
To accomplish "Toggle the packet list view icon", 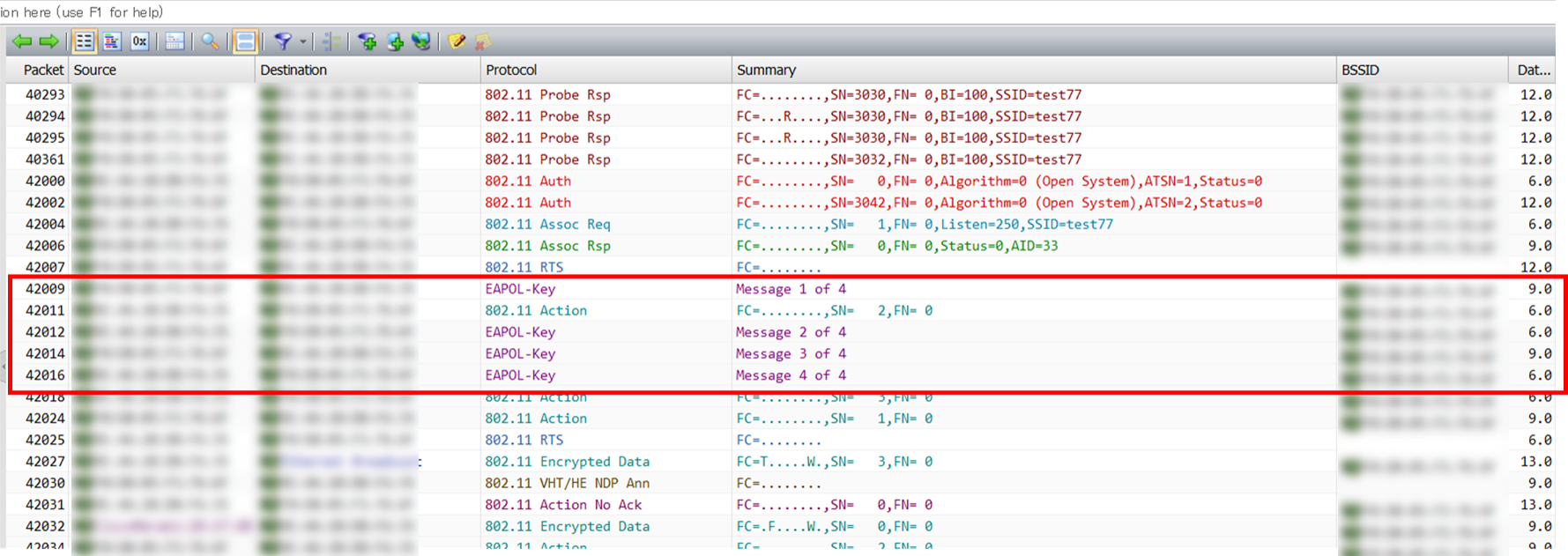I will (84, 41).
